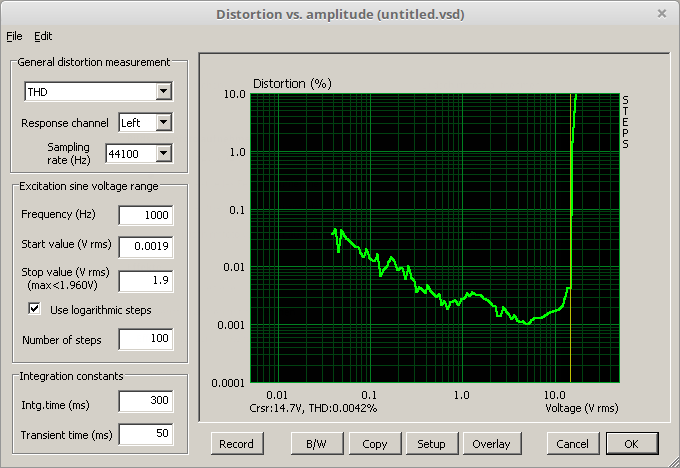Click the Overlay button
Screen dimensions: 680x468
(x=491, y=443)
